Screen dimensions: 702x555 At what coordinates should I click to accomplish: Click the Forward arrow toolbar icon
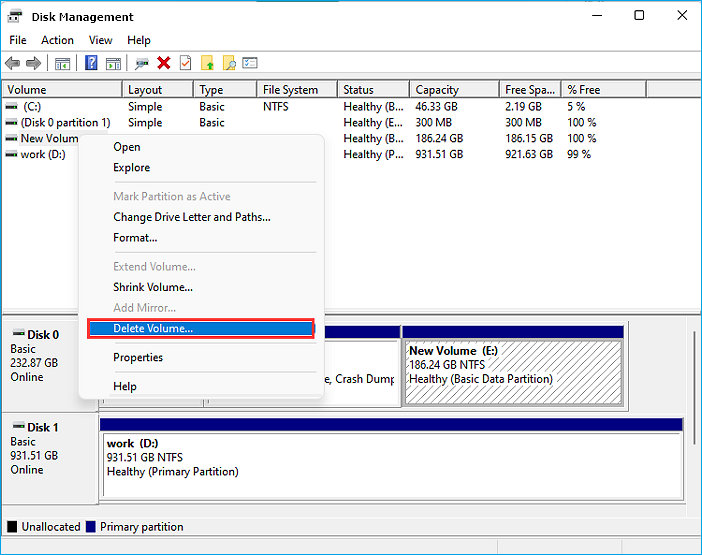click(33, 63)
